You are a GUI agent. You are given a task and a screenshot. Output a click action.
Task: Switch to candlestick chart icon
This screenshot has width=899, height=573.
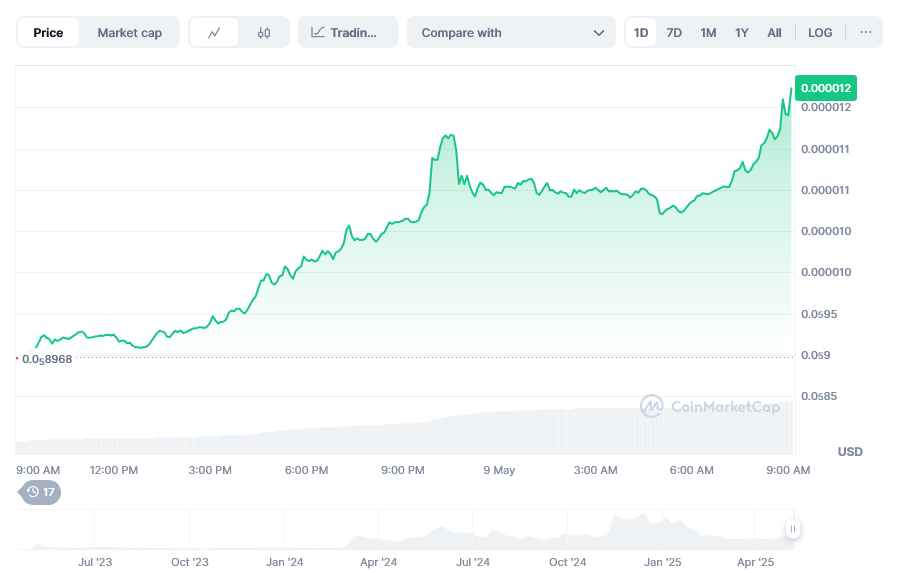(264, 33)
